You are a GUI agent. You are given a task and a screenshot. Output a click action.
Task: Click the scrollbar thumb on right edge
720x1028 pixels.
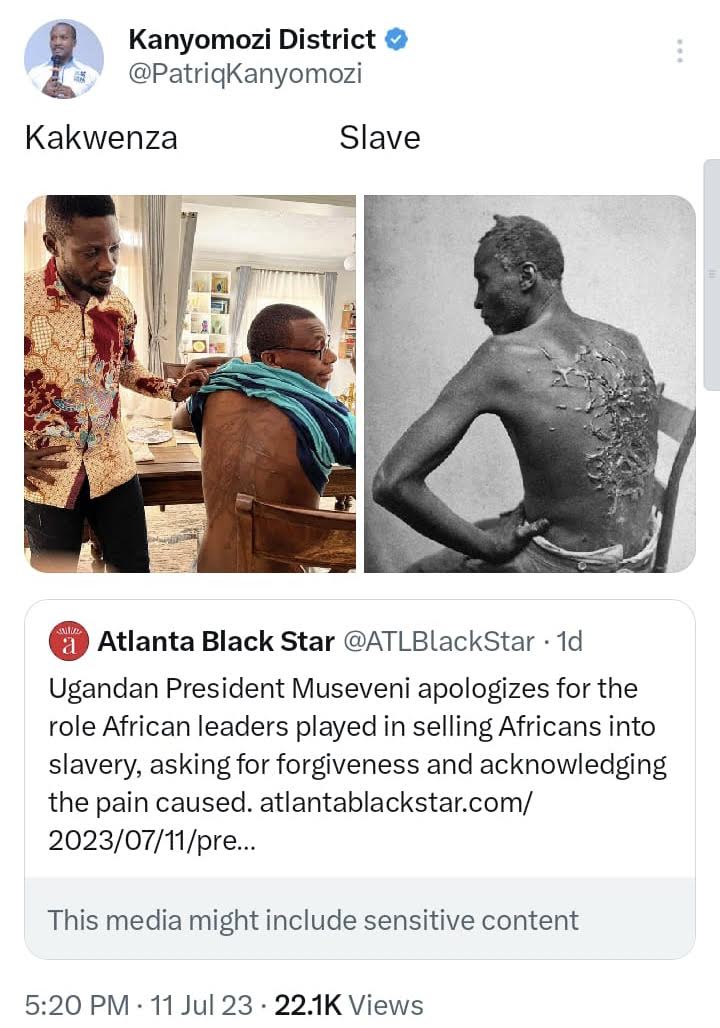coord(711,274)
